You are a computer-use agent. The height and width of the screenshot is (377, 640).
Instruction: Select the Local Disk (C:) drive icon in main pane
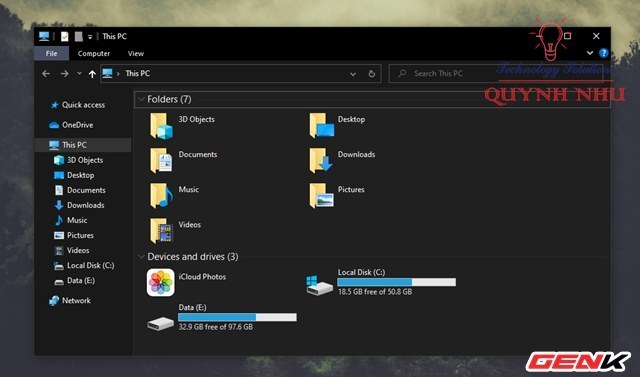click(x=319, y=285)
